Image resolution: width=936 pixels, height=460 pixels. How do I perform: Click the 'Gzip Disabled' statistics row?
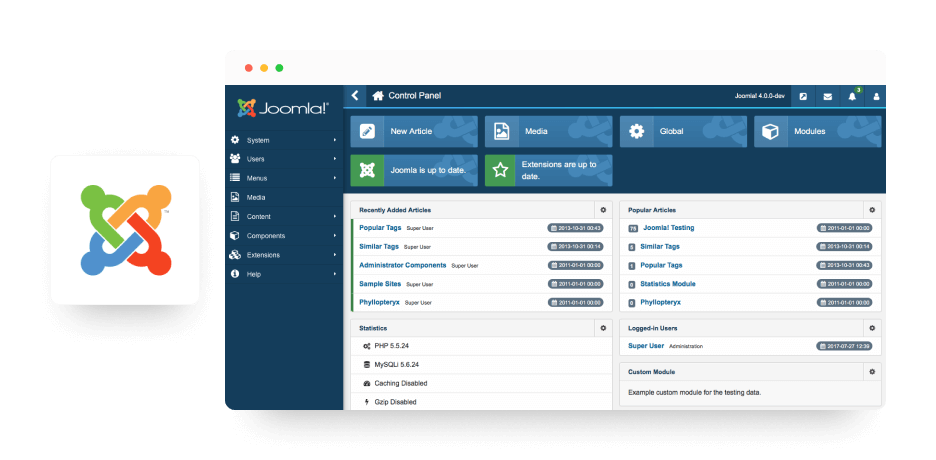point(482,402)
